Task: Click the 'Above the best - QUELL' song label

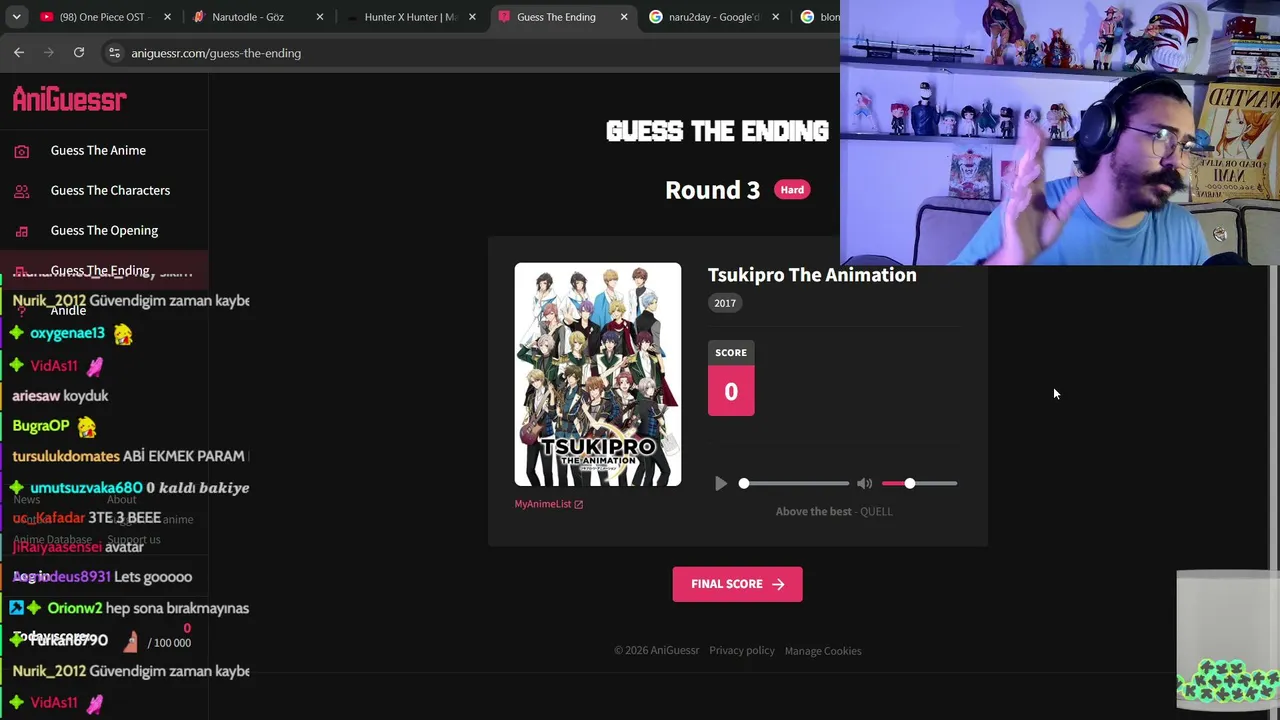Action: point(834,512)
